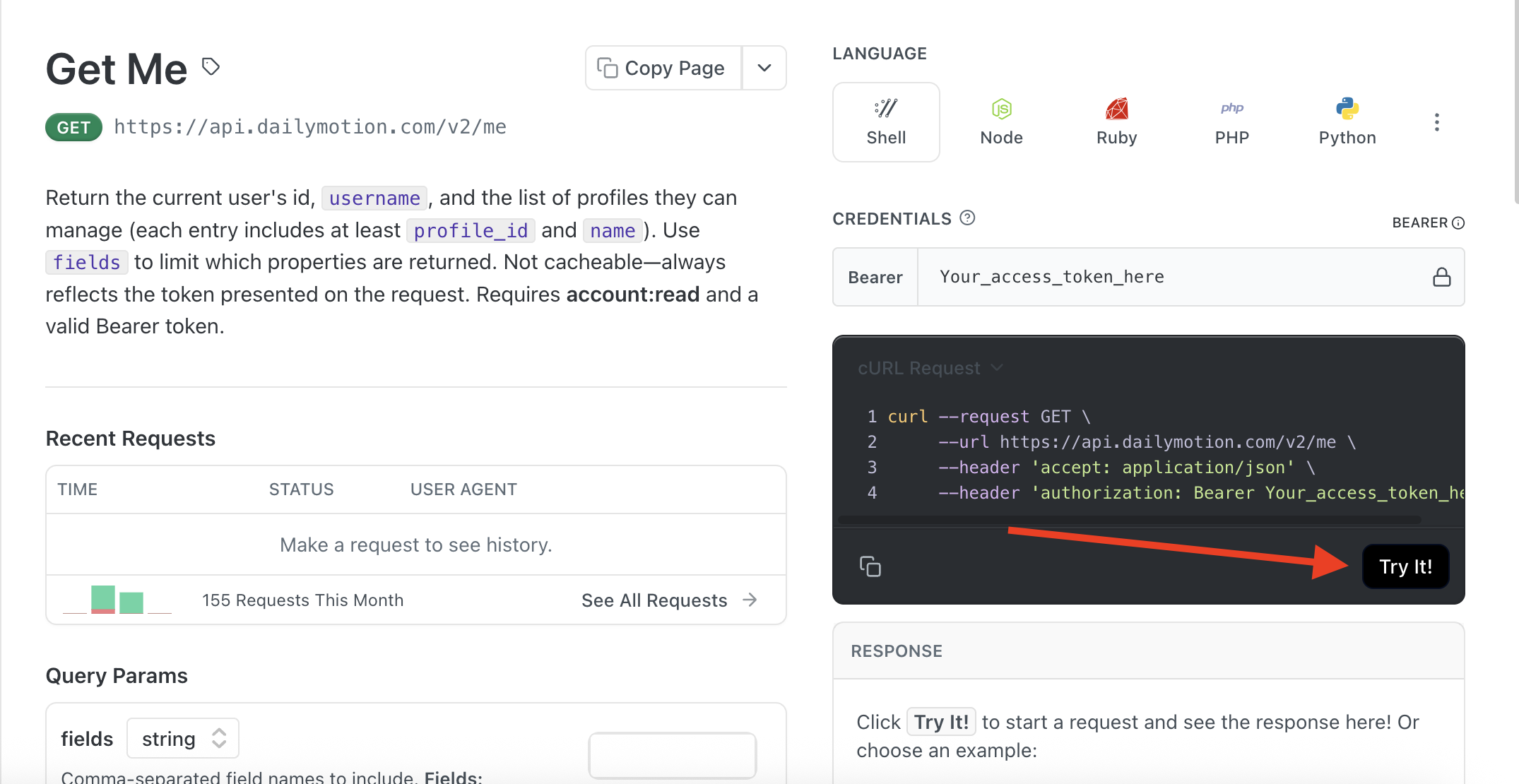Viewport: 1519px width, 784px height.
Task: Click the name inline code term
Action: click(613, 230)
